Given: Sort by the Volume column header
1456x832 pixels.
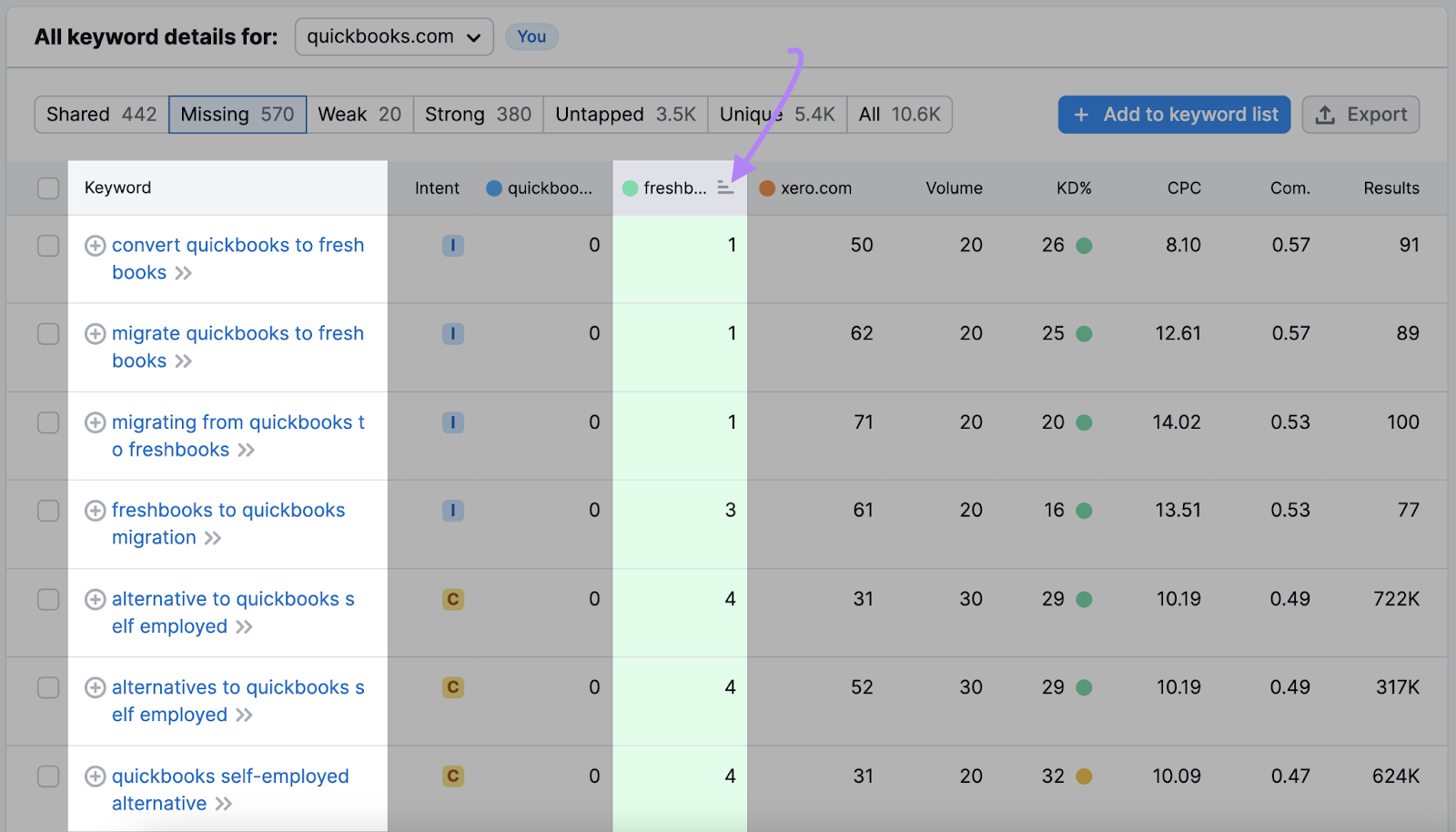Looking at the screenshot, I should pyautogui.click(x=954, y=188).
